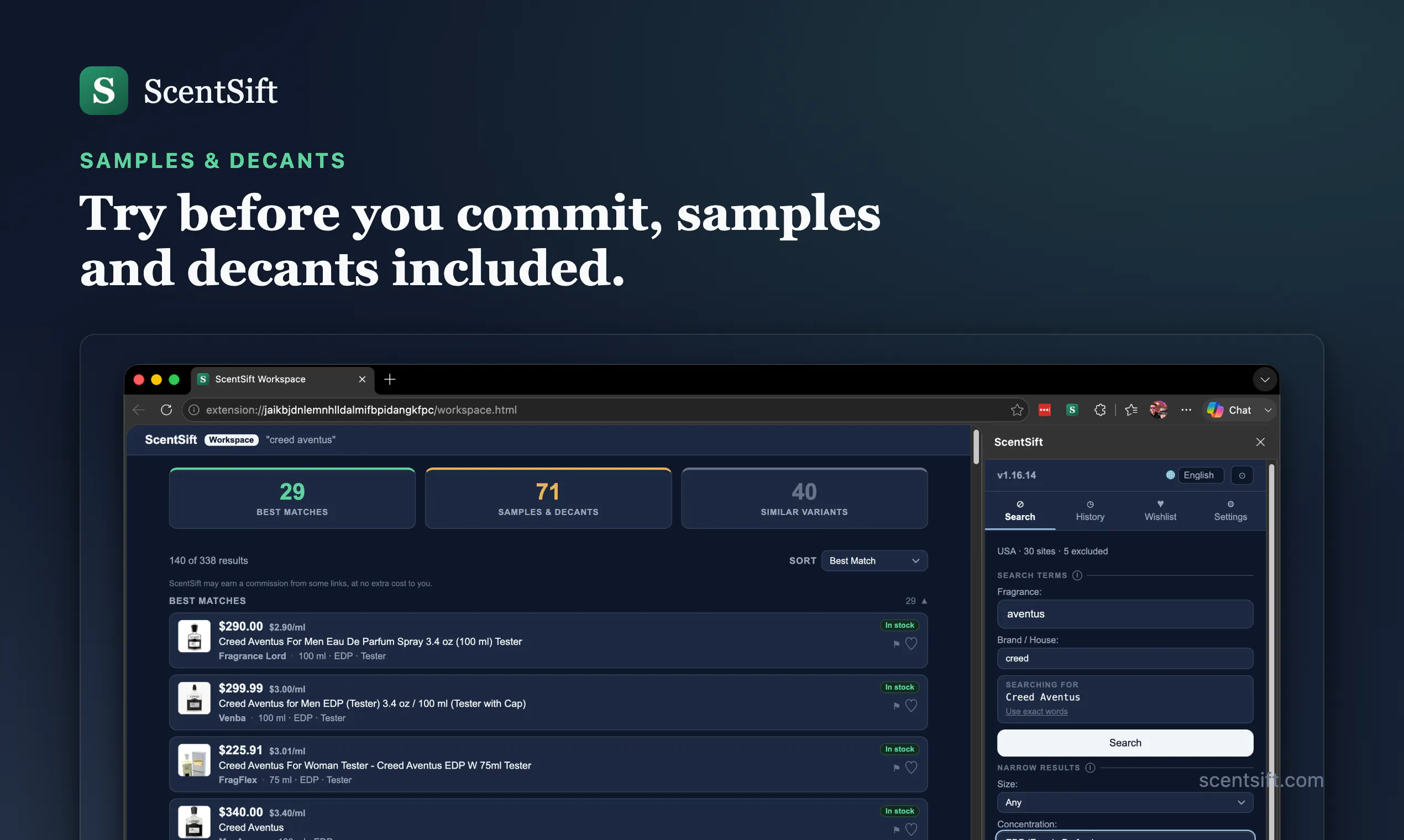Add $290.00 Fragrance Lord tester to wishlist
Image resolution: width=1404 pixels, height=840 pixels.
911,644
